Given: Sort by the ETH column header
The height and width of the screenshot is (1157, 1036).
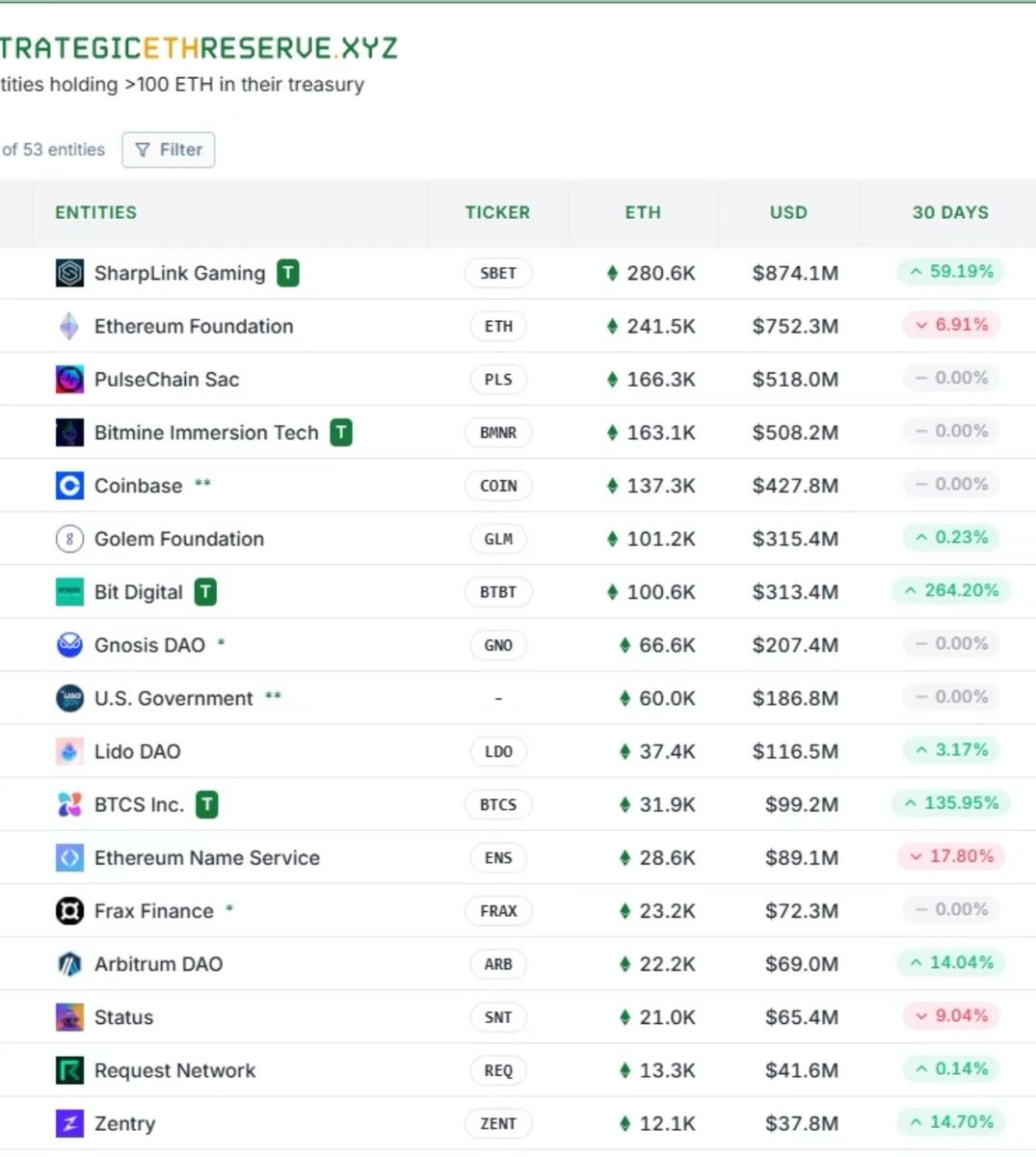Looking at the screenshot, I should (643, 213).
